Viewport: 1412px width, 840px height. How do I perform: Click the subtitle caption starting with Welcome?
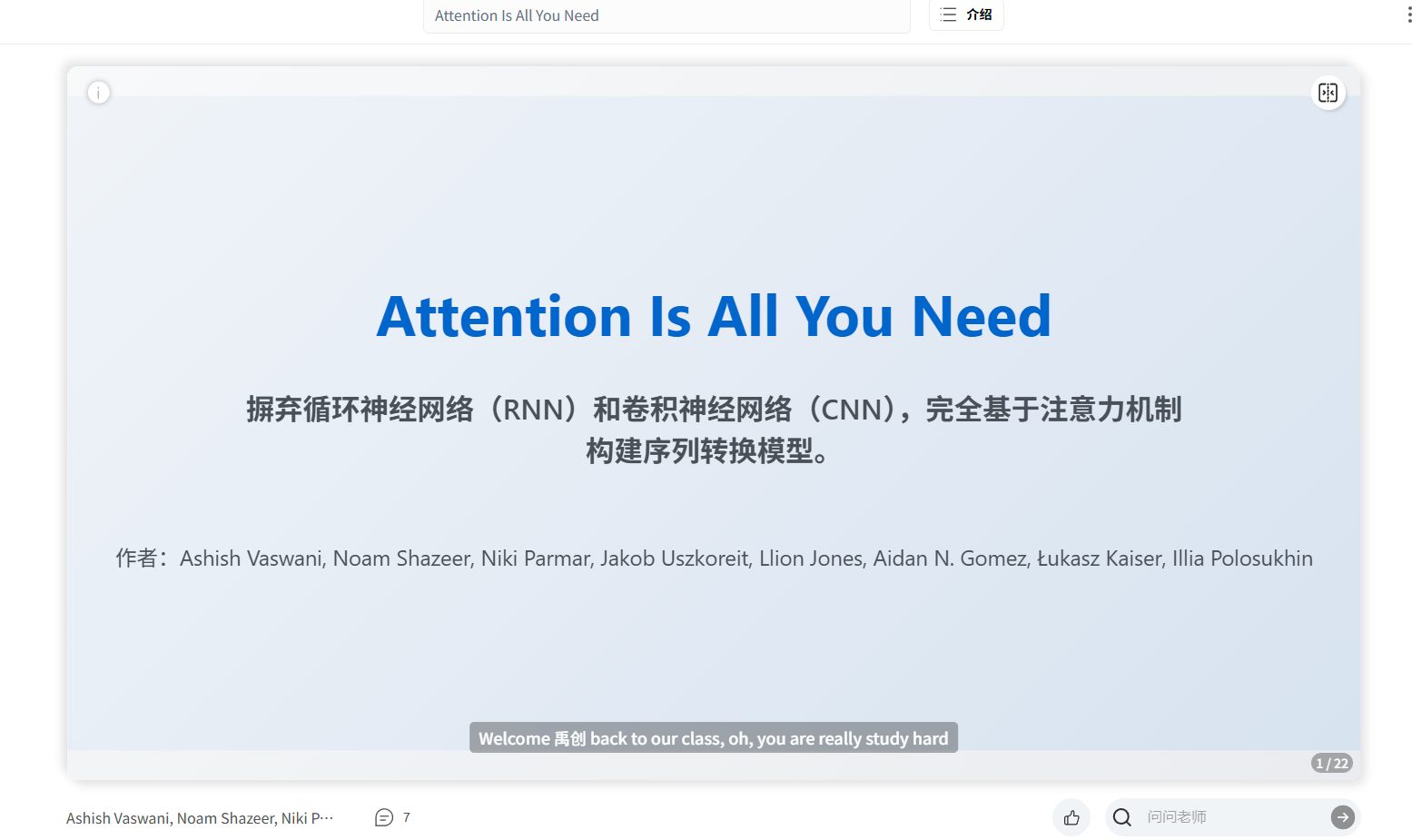(x=713, y=738)
